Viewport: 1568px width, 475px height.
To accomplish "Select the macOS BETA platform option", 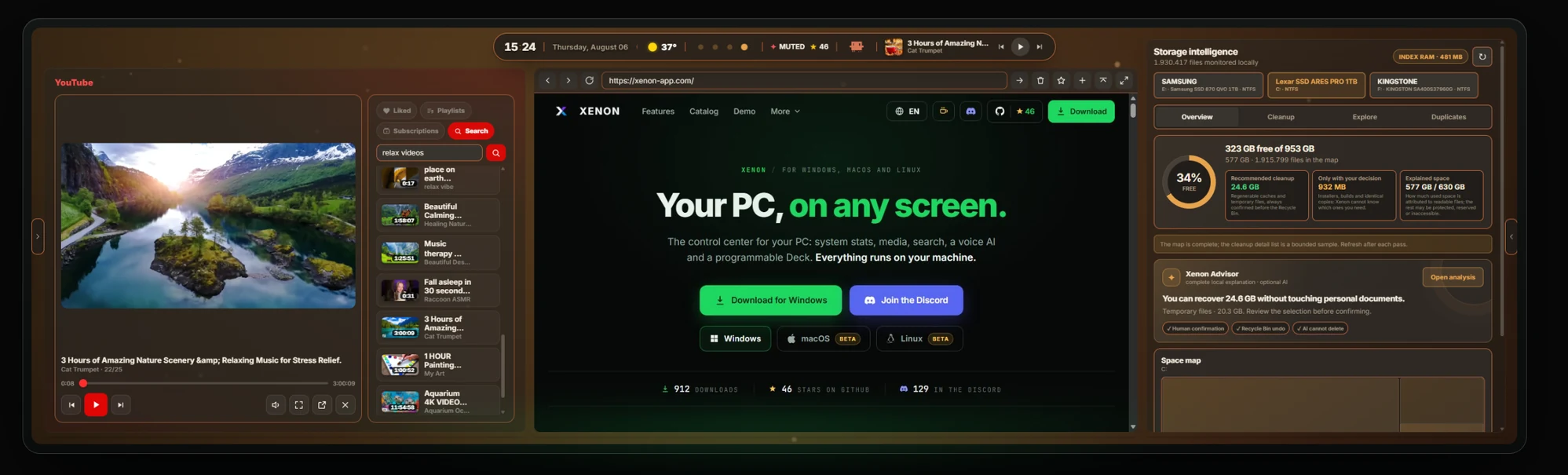I will [x=824, y=339].
